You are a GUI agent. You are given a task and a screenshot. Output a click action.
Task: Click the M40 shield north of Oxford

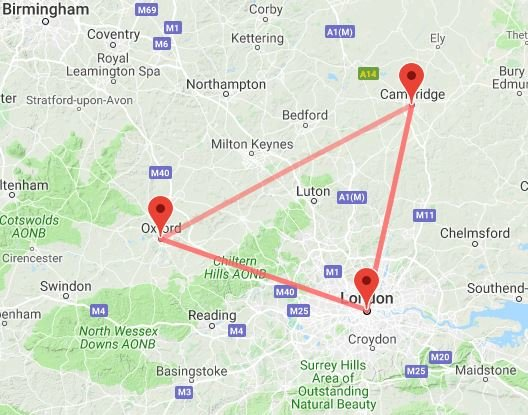pyautogui.click(x=160, y=173)
